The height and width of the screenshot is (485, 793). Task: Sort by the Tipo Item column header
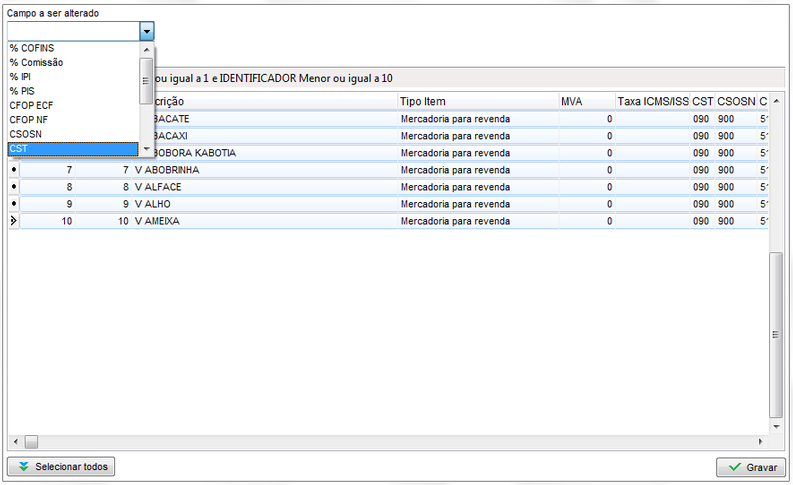coord(476,102)
